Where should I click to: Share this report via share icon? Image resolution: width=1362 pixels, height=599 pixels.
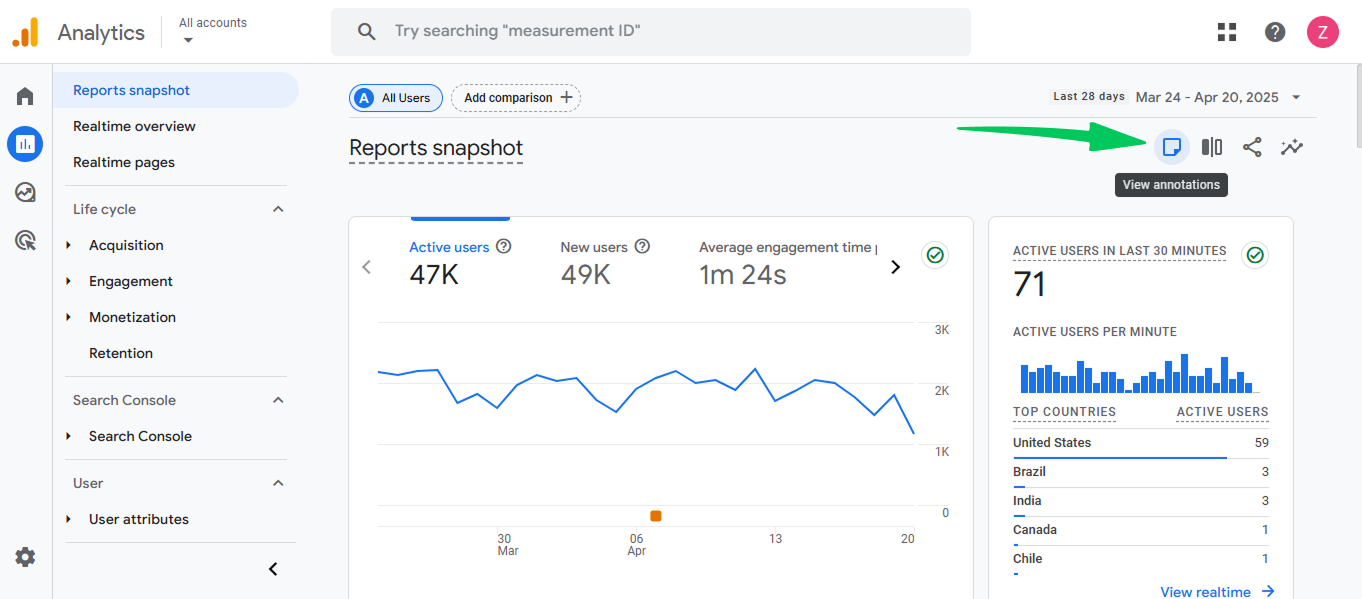pos(1252,147)
